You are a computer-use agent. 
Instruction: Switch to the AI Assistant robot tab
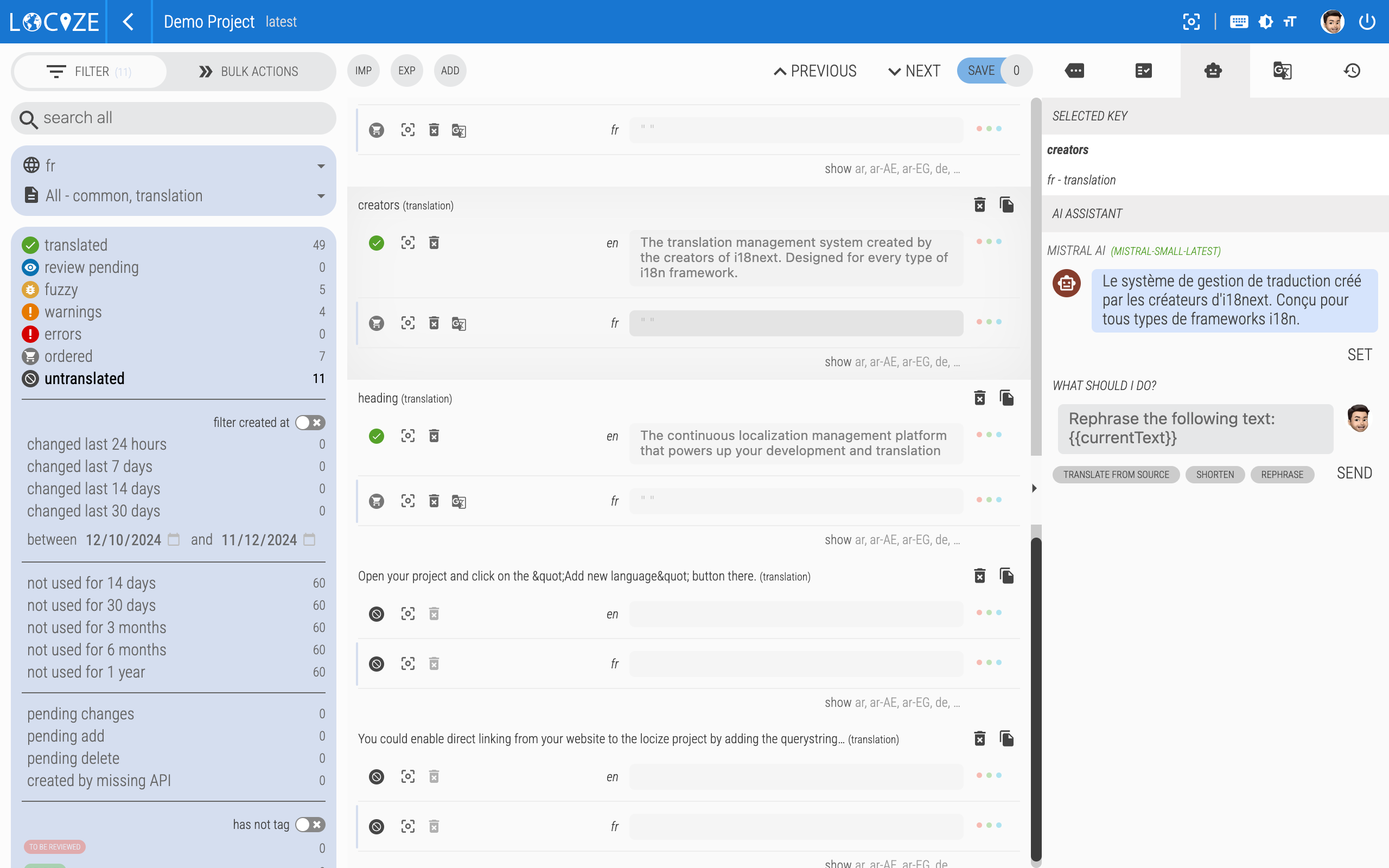click(x=1212, y=70)
